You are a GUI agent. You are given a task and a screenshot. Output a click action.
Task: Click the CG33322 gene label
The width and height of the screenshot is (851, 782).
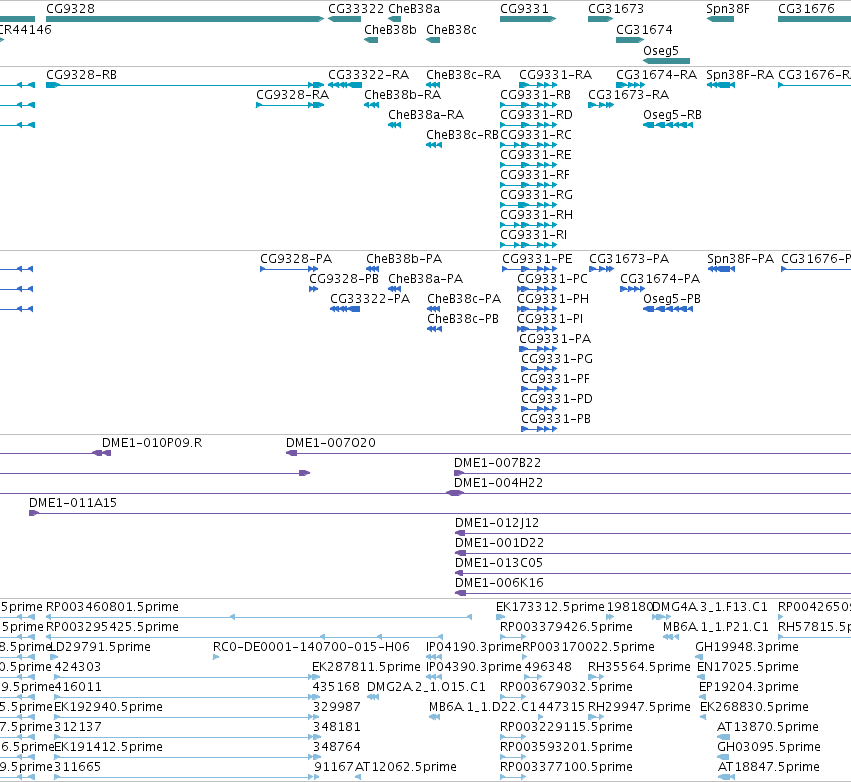coord(356,9)
